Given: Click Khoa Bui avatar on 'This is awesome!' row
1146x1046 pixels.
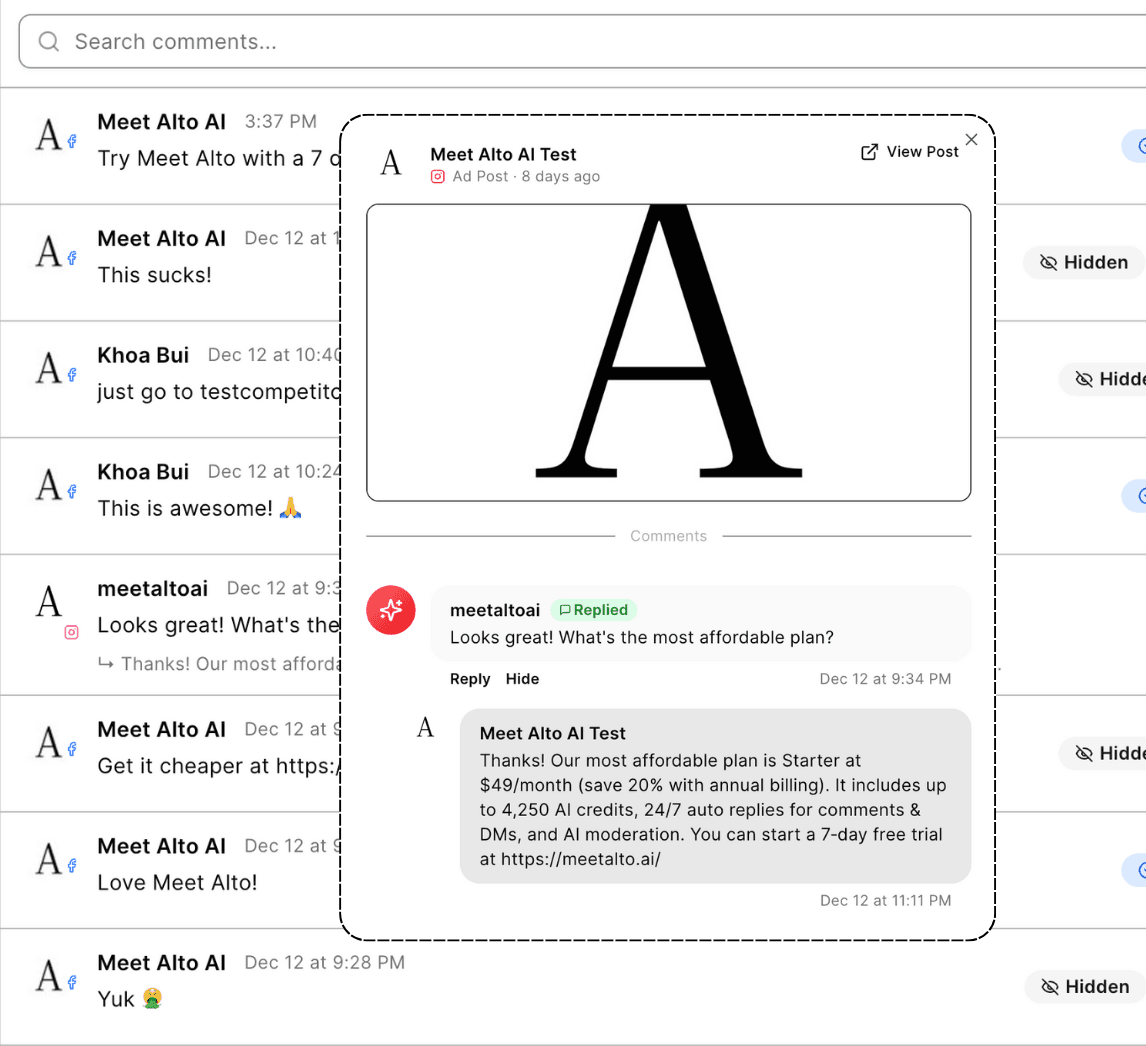Looking at the screenshot, I should coord(50,485).
